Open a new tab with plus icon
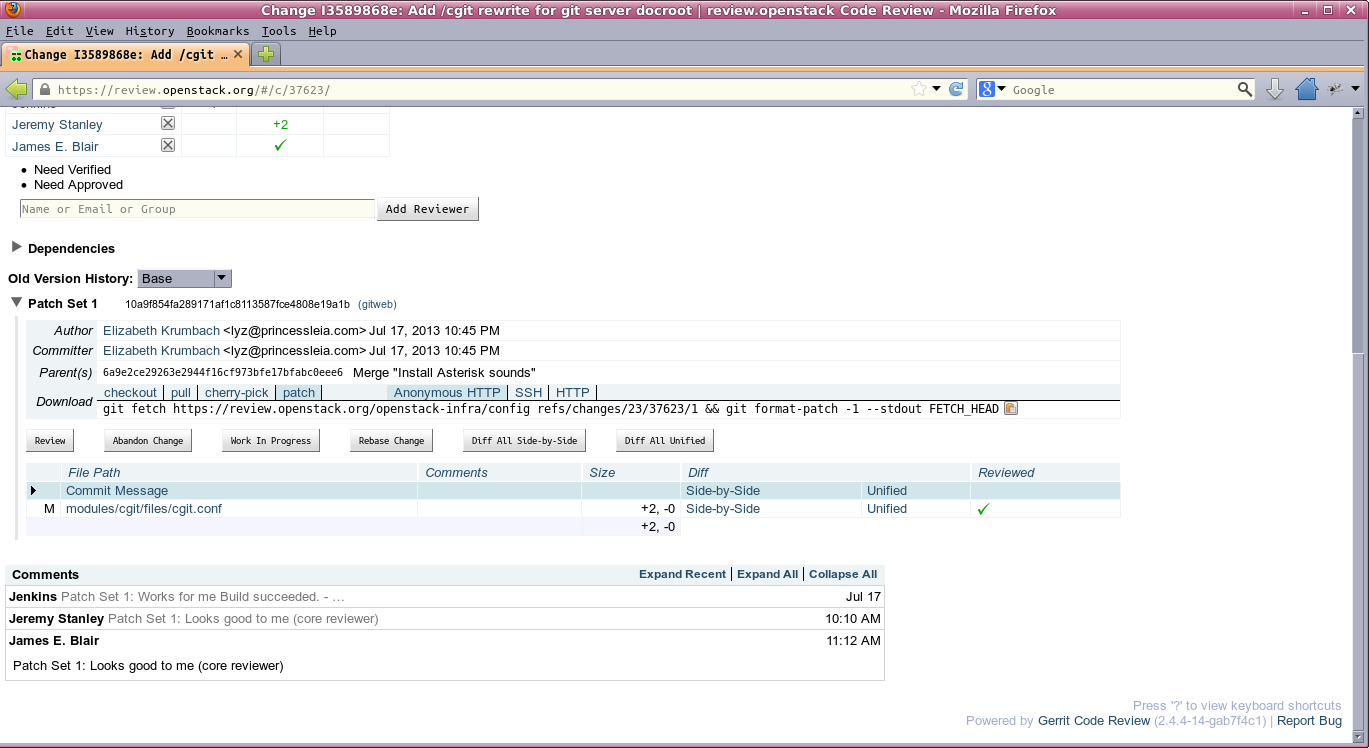Screen dimensions: 1369x748 click(265, 54)
